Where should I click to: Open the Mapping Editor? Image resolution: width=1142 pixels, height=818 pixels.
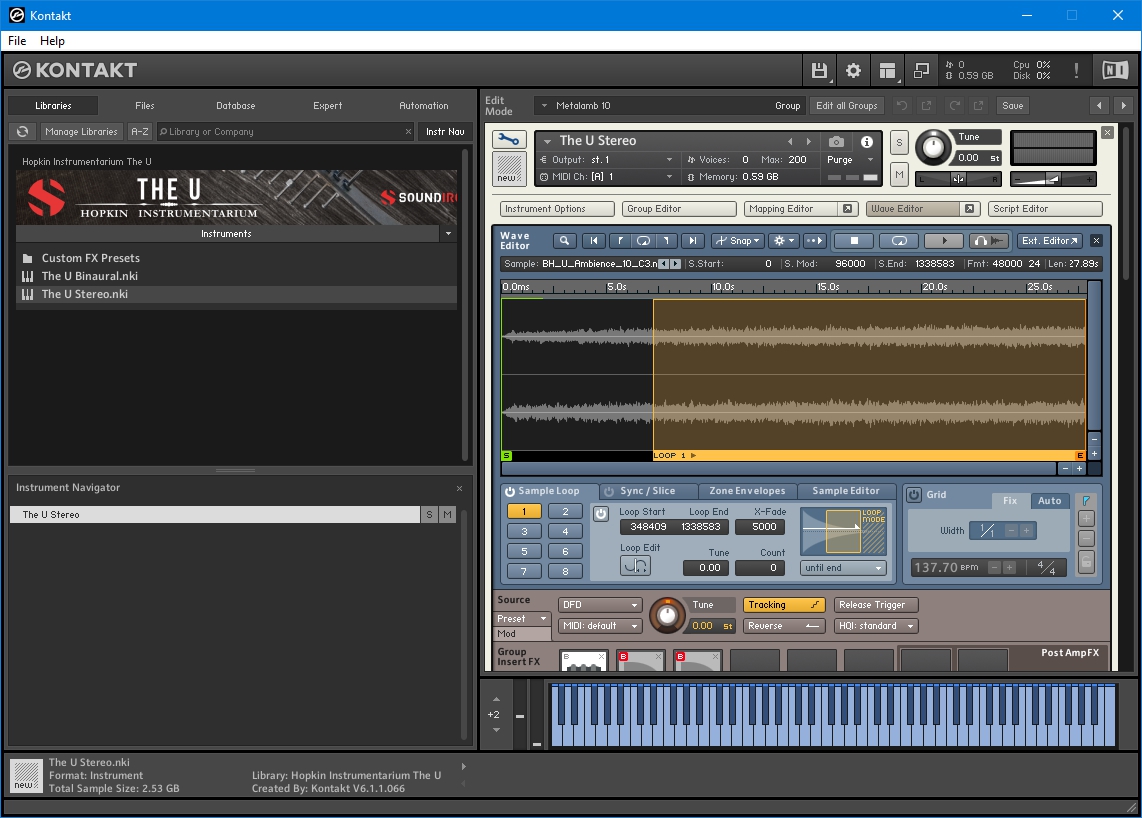781,209
